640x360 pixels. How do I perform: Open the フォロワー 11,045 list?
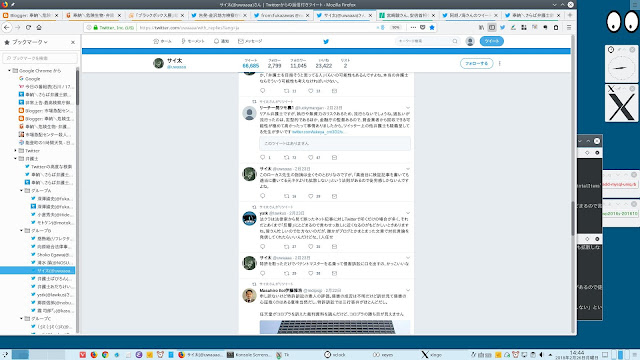pyautogui.click(x=298, y=63)
